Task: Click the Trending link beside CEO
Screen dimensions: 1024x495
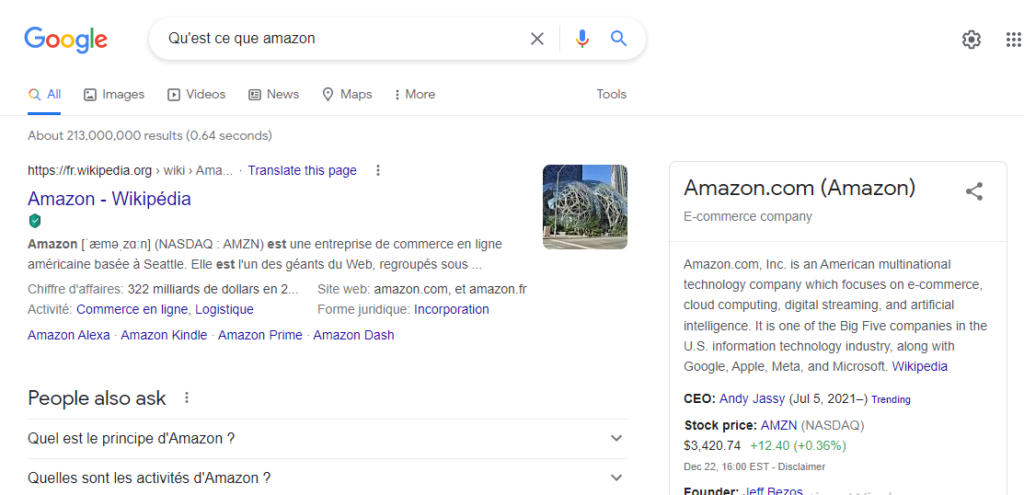Action: [891, 399]
